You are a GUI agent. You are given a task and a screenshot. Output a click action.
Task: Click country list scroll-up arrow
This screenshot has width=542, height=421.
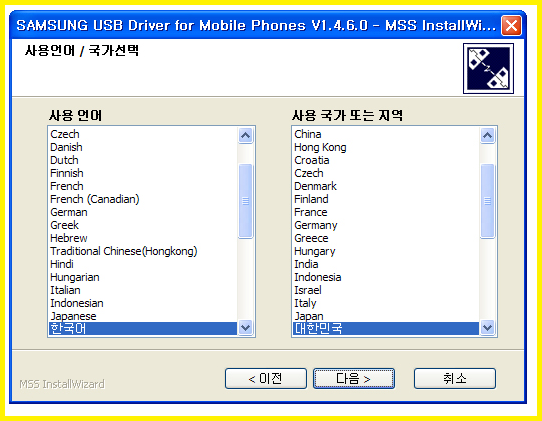click(487, 135)
